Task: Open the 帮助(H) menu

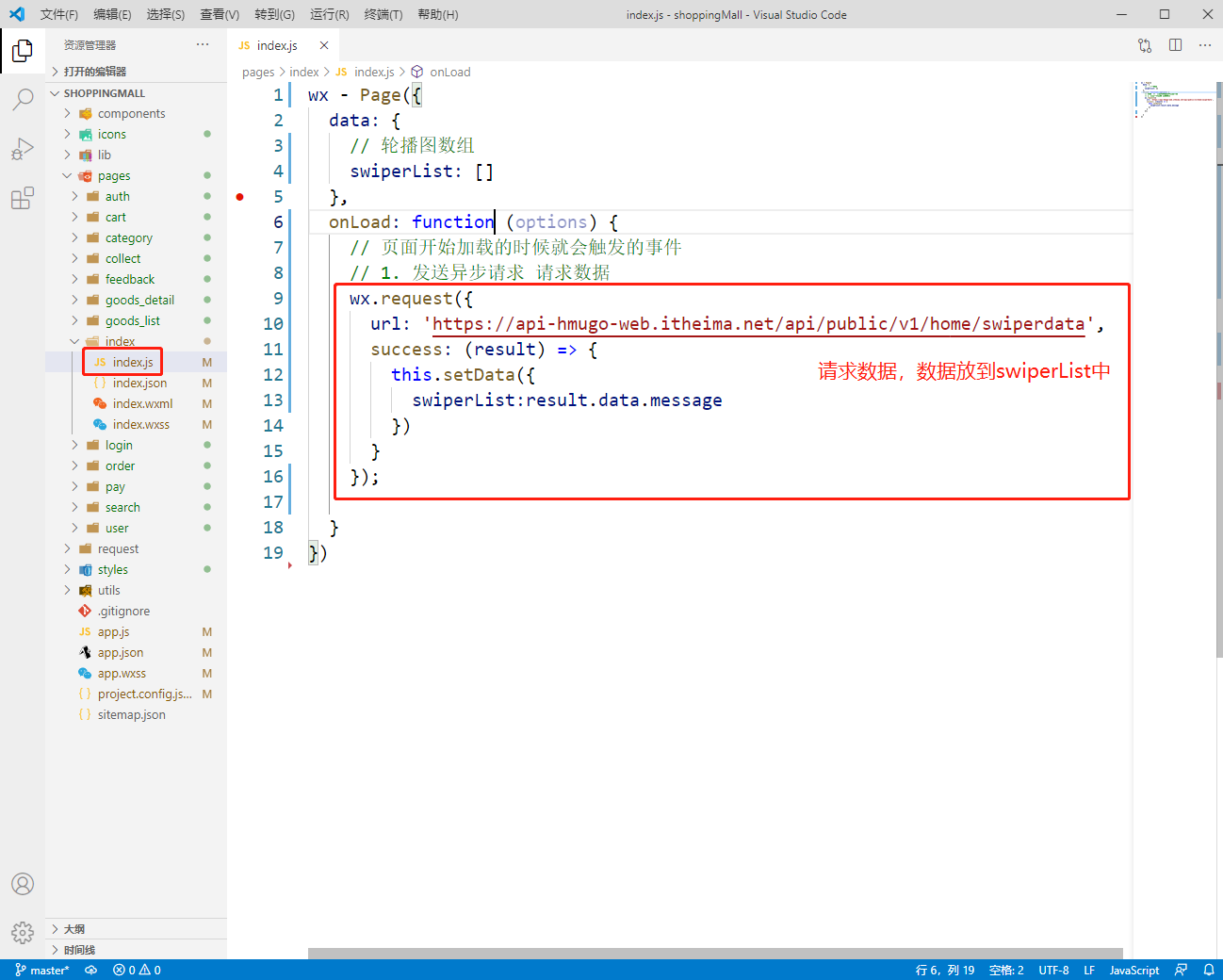Action: pyautogui.click(x=437, y=14)
